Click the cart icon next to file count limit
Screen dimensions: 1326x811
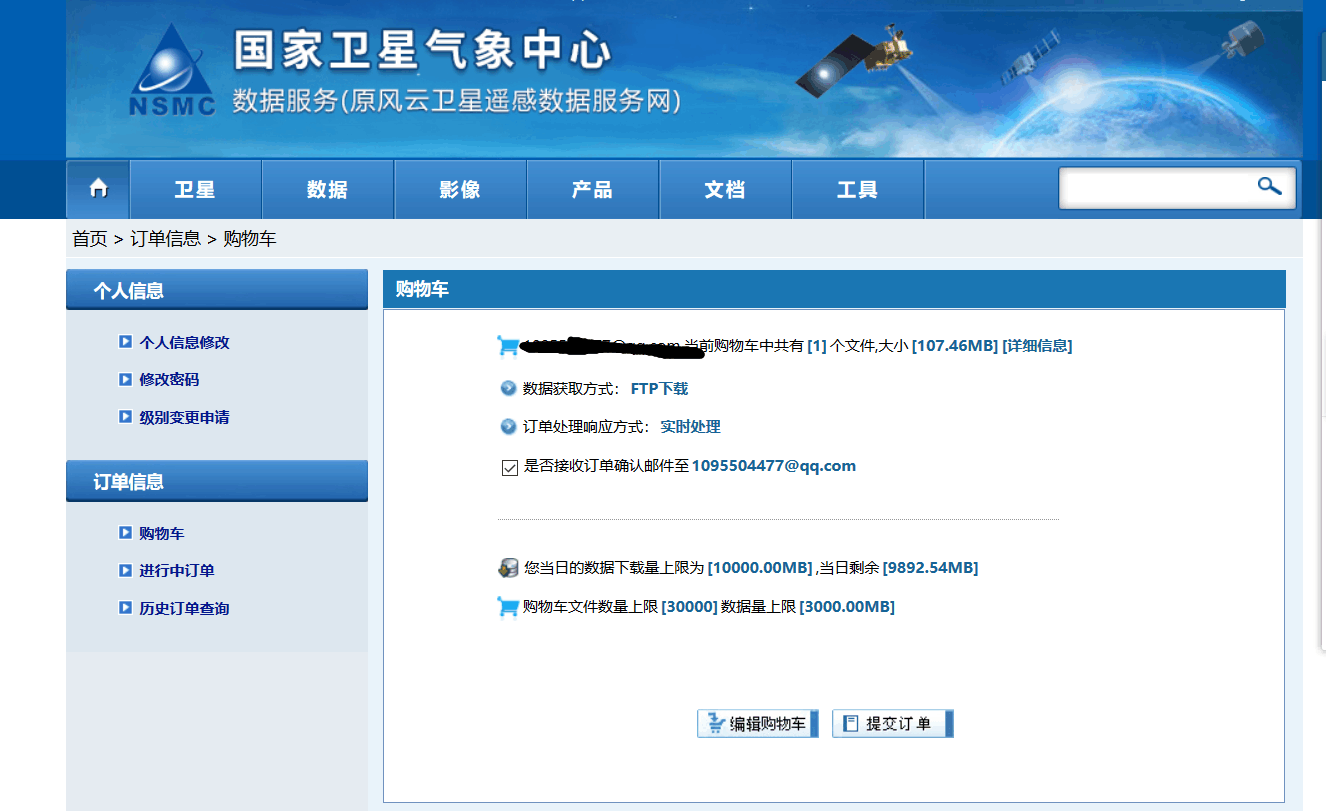tap(507, 605)
